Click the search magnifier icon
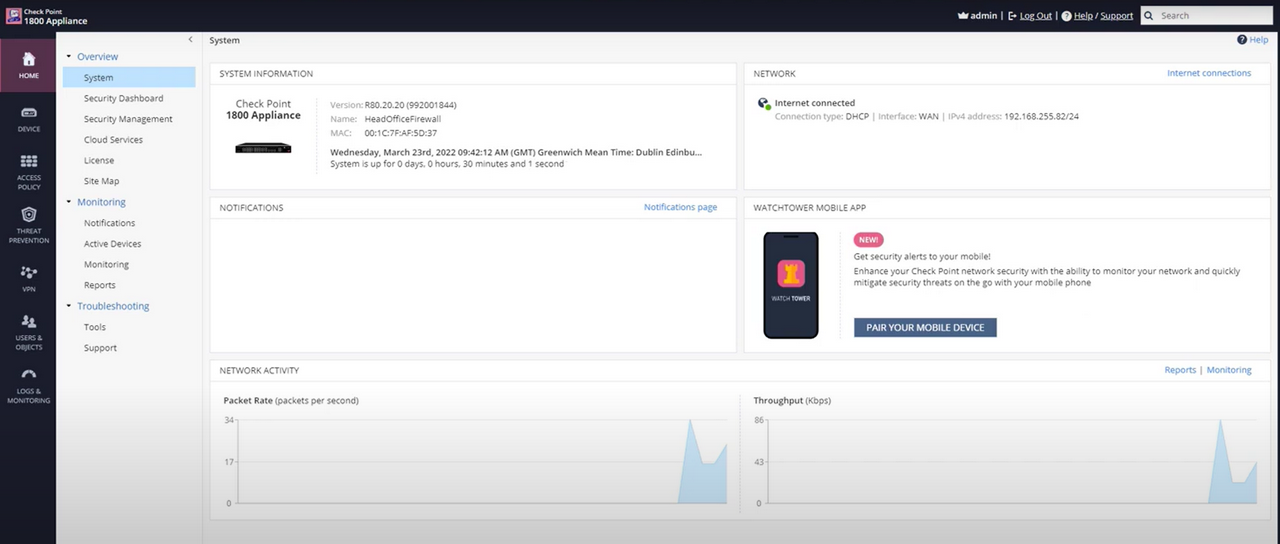 coord(1149,16)
